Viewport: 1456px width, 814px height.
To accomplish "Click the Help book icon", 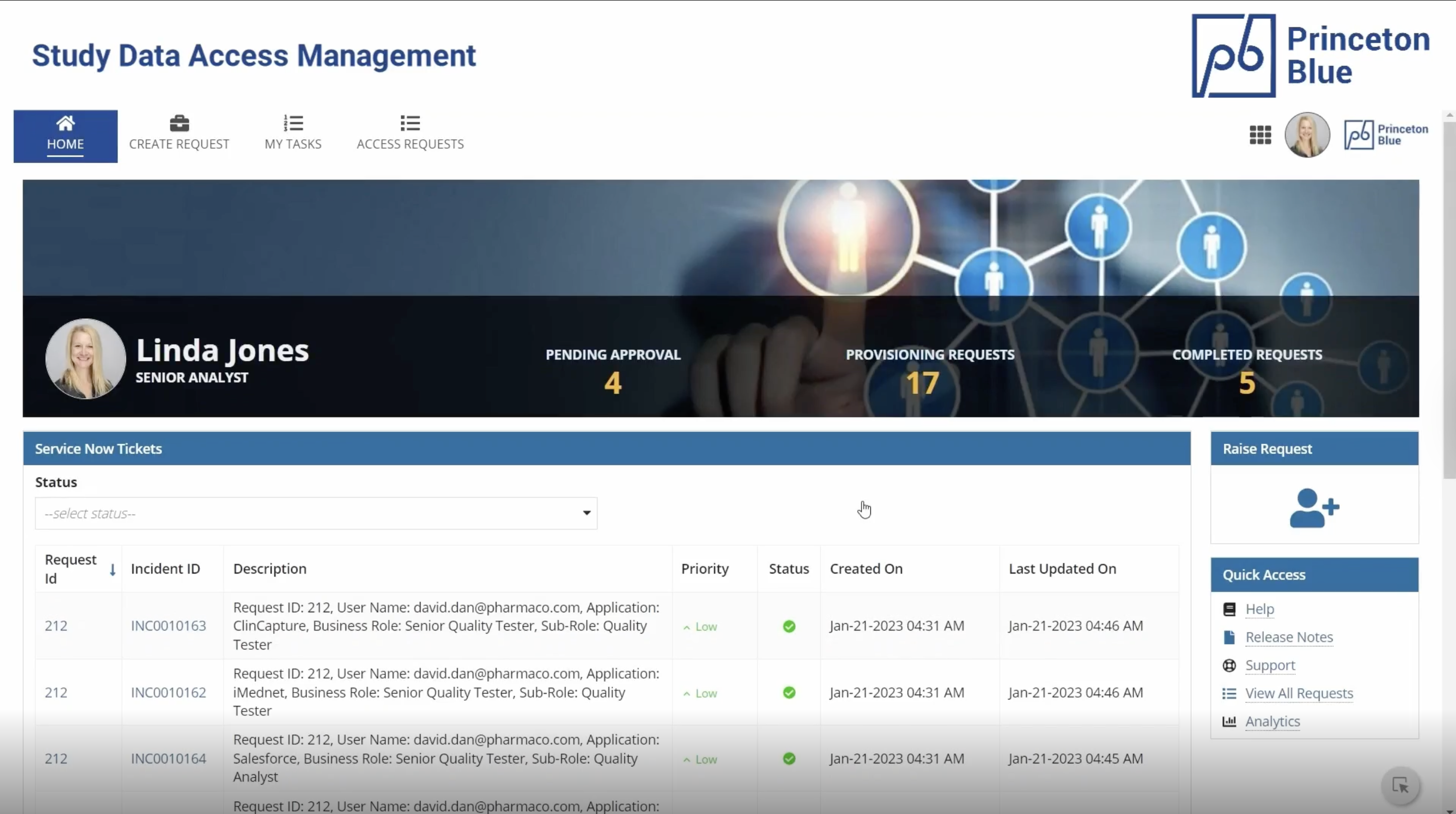I will [1229, 609].
